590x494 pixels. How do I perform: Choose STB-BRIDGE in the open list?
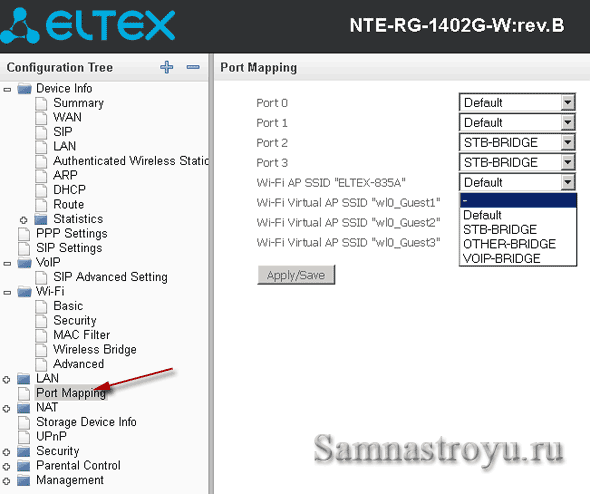pyautogui.click(x=518, y=230)
